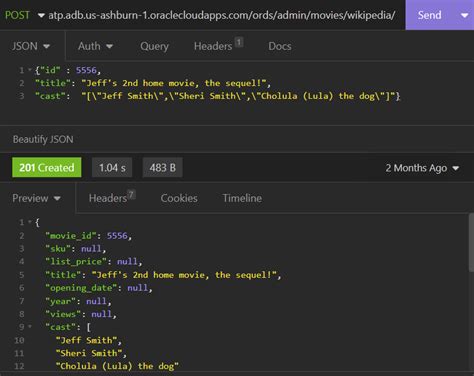
Task: Click the "Cholula (Lula) the dog" entry
Action: click(117, 366)
